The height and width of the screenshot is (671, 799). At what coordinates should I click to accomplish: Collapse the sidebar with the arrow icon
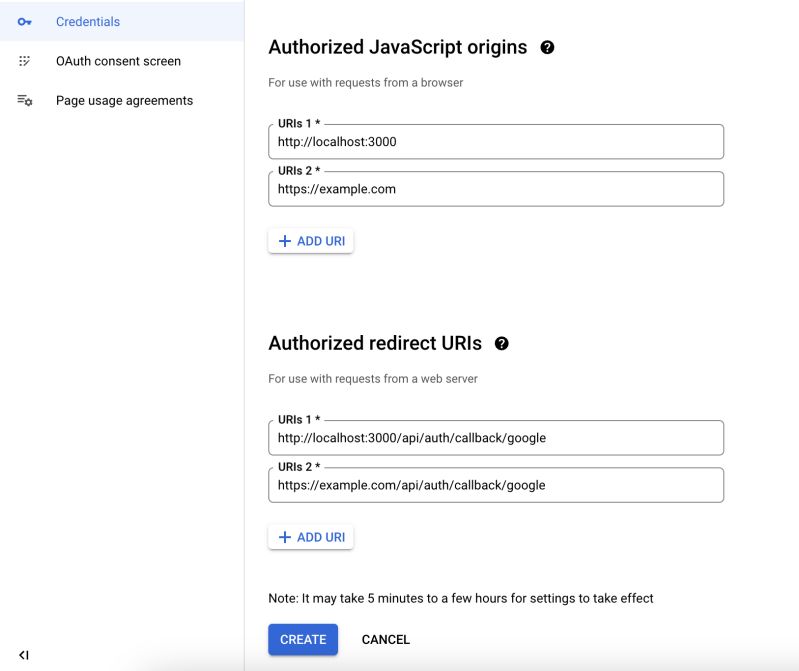[24, 655]
